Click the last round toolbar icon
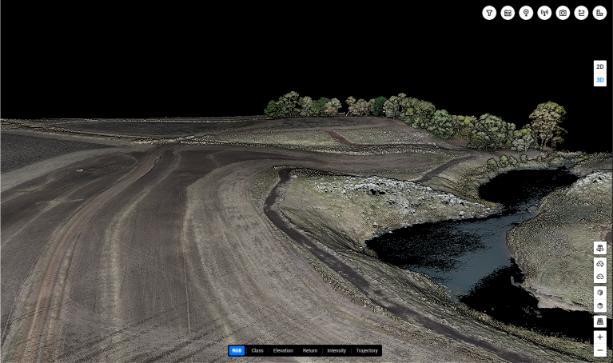 tap(599, 13)
